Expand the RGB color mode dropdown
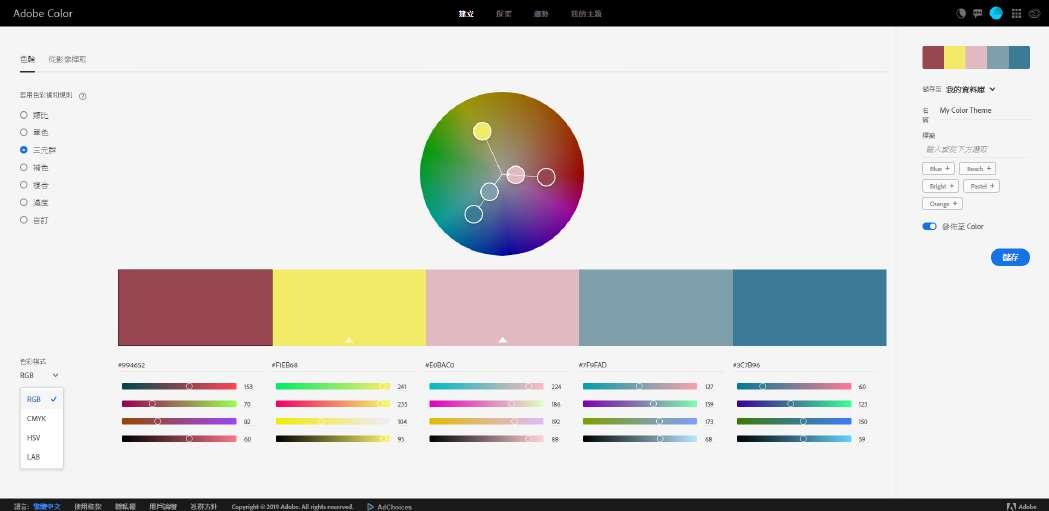 pos(39,376)
